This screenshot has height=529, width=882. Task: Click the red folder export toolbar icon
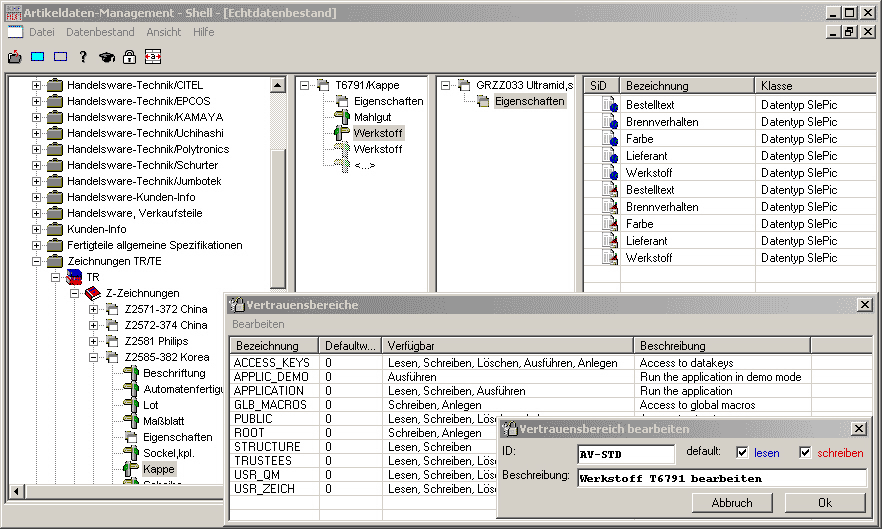click(15, 56)
